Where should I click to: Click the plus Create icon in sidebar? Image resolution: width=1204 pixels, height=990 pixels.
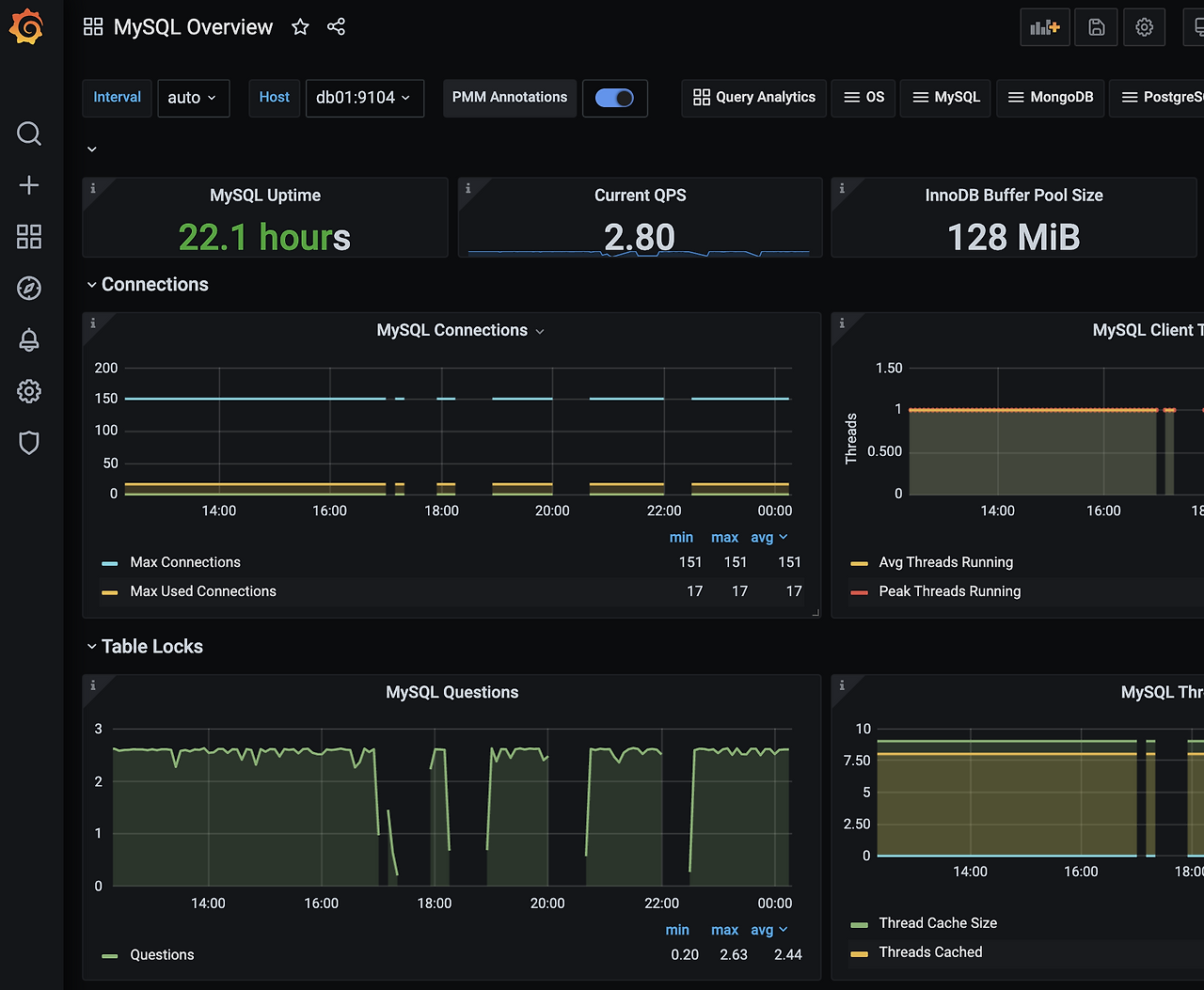coord(29,184)
